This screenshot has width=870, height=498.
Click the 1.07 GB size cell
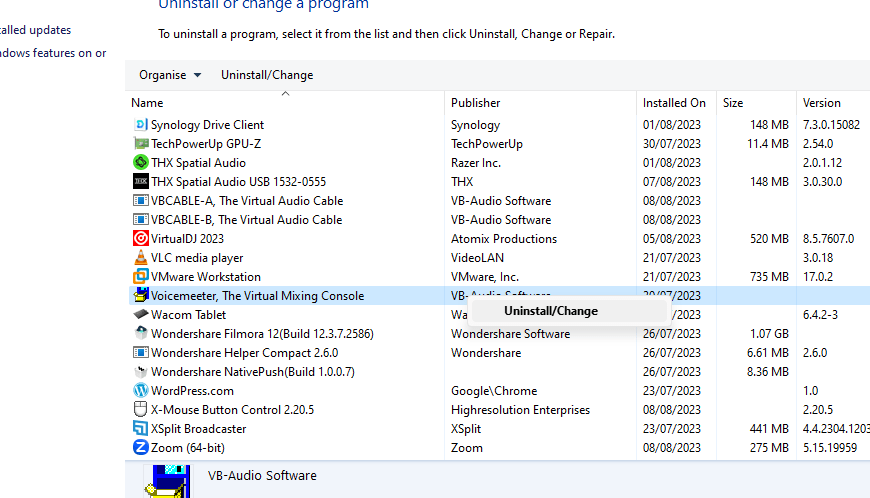coord(769,334)
